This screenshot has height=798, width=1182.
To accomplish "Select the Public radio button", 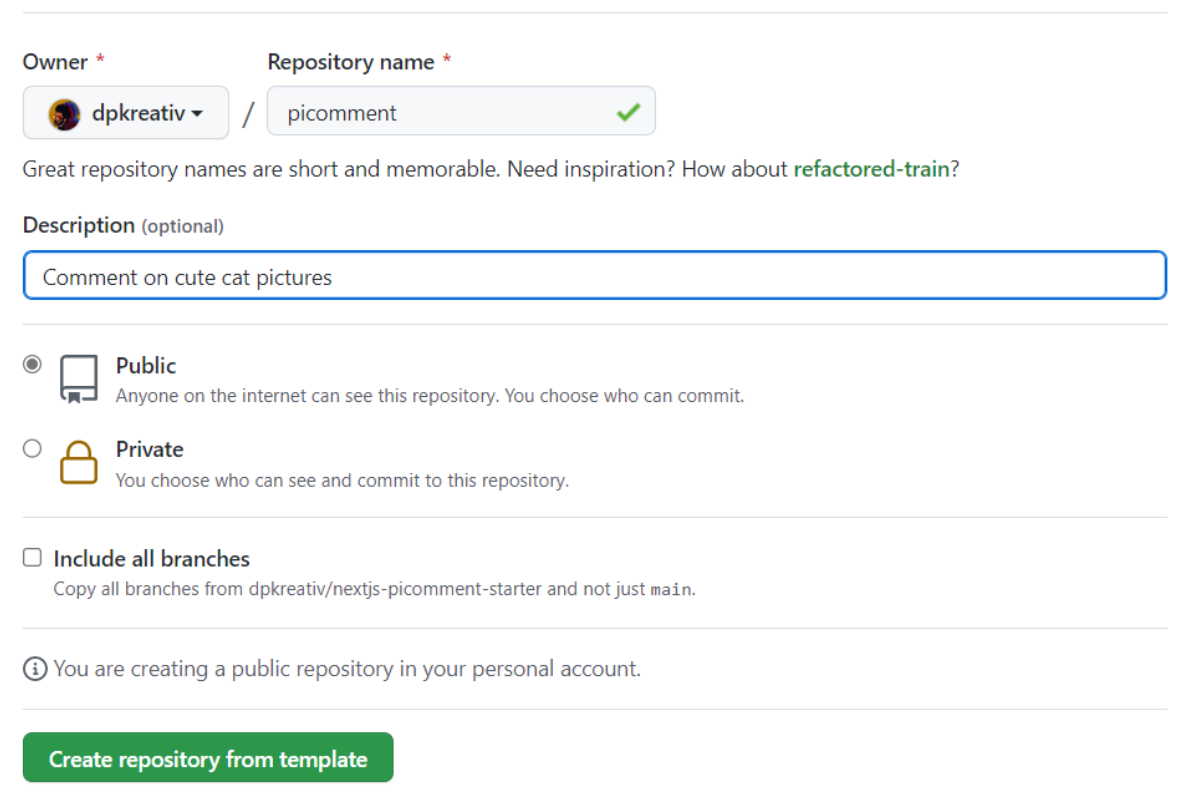I will pyautogui.click(x=33, y=364).
